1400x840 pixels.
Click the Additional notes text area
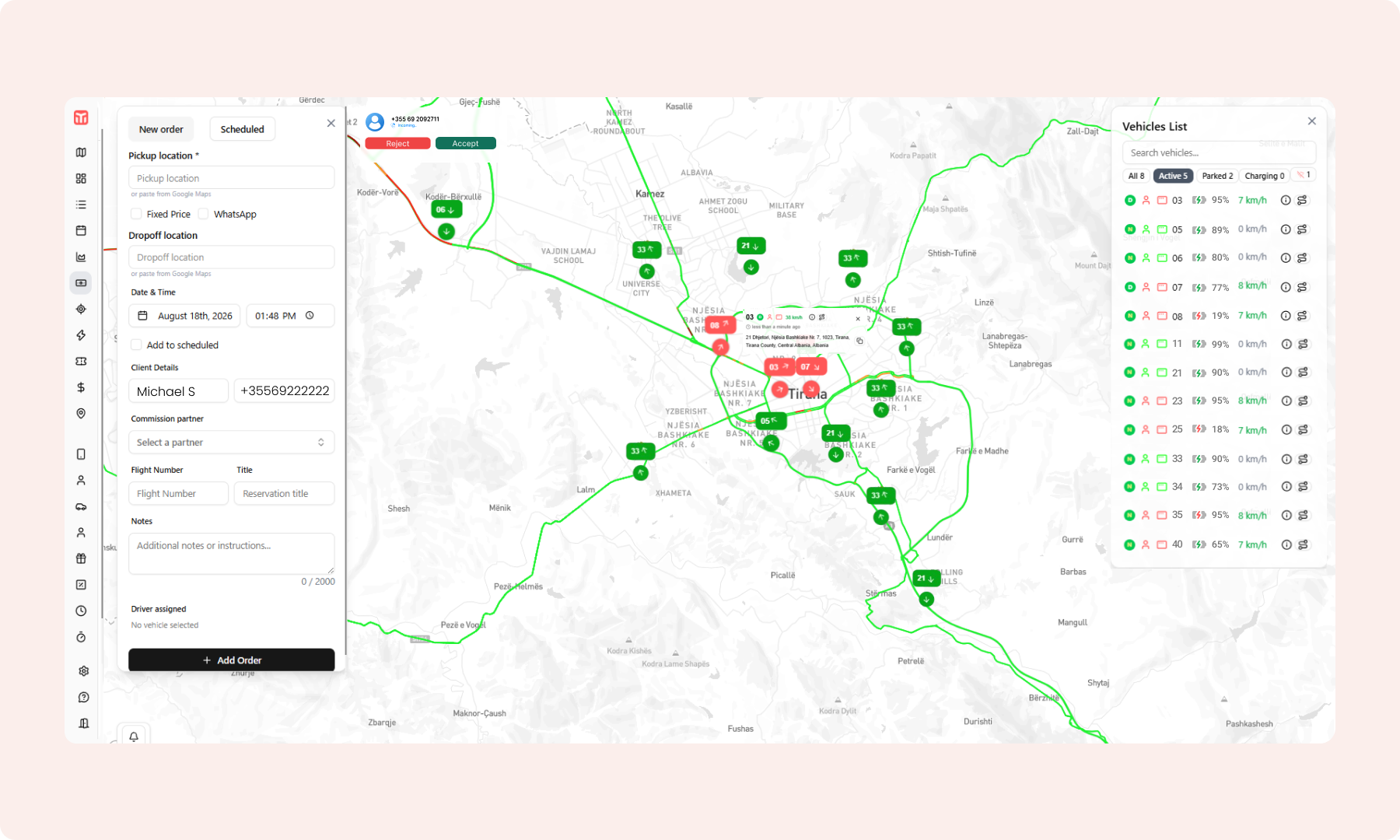231,553
